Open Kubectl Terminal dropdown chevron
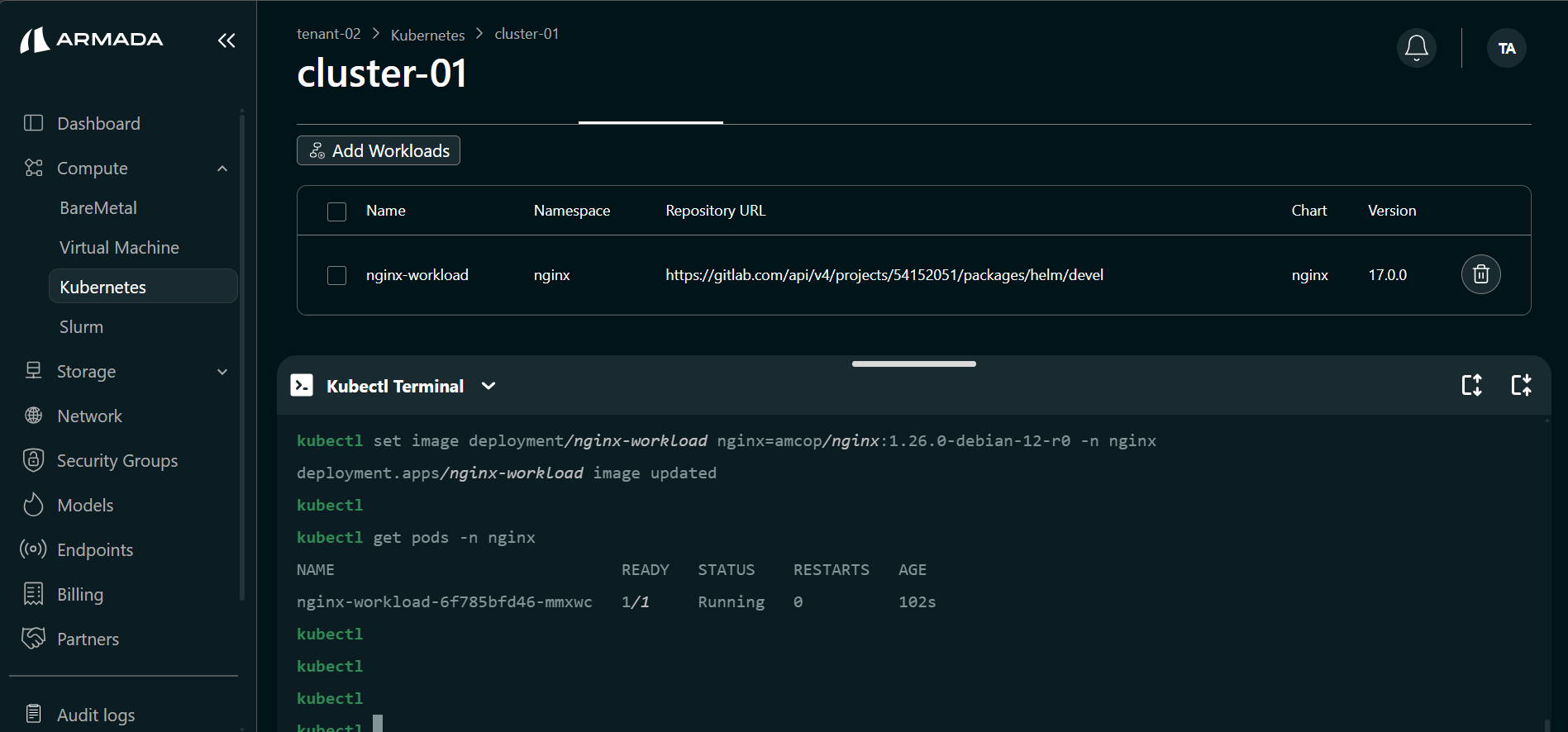The width and height of the screenshot is (1568, 732). click(489, 386)
